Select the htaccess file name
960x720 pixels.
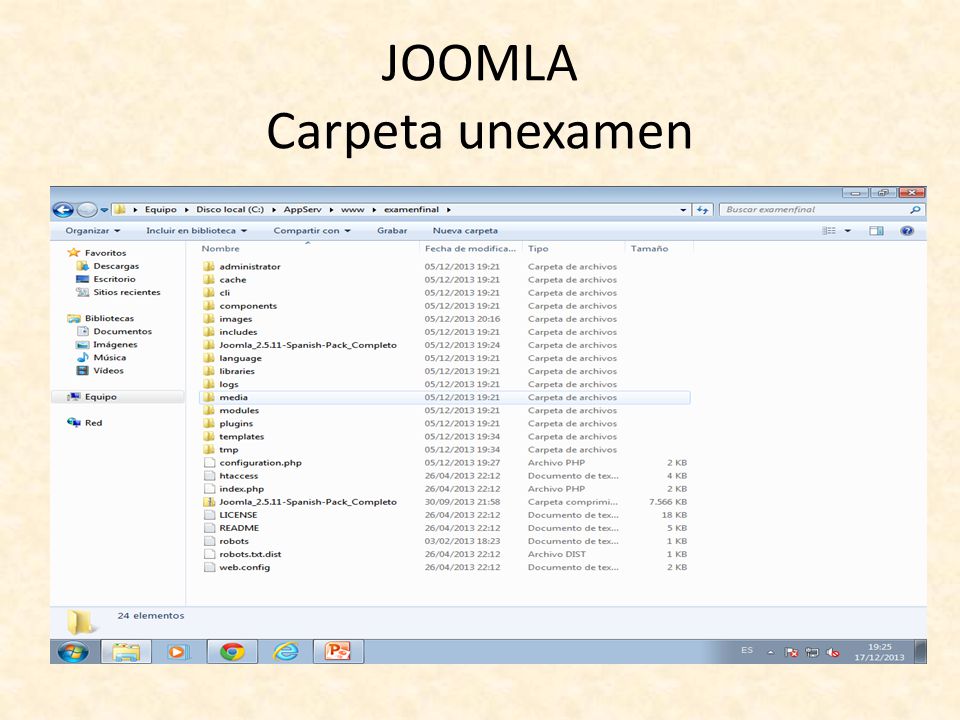239,476
